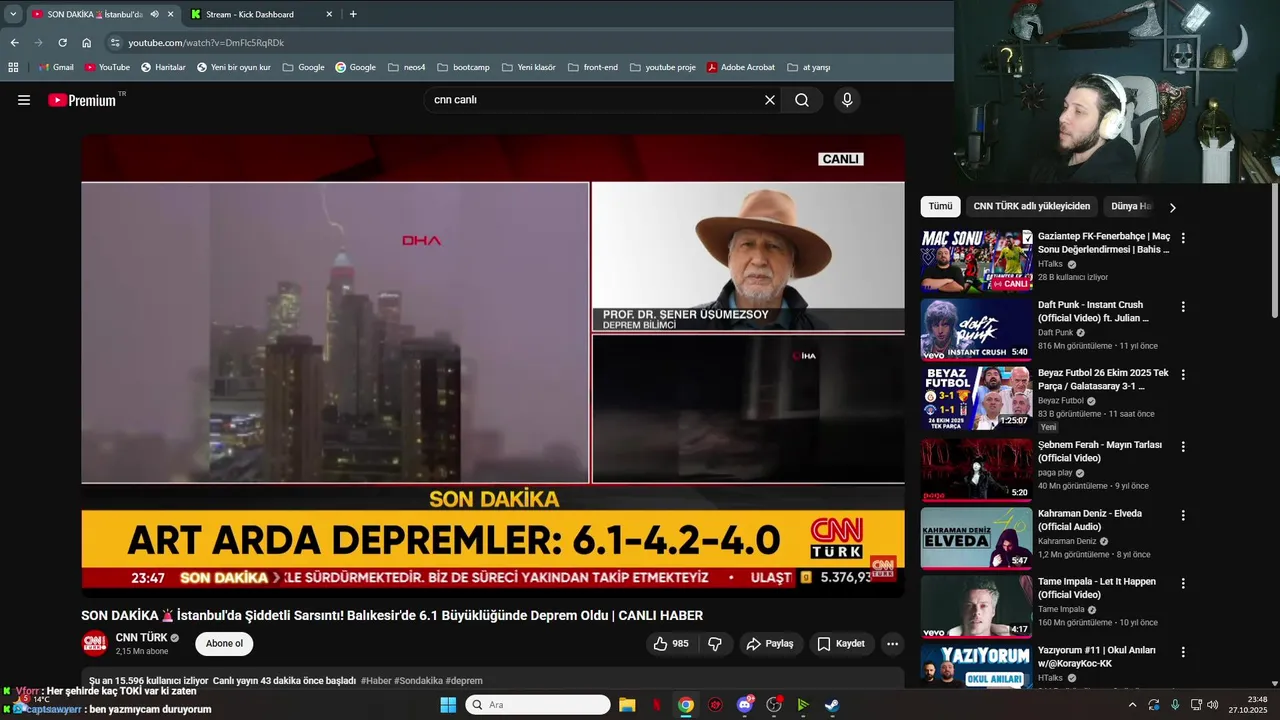Screen dimensions: 1280x720
Task: Open the Adobe Acrobat bookmark
Action: tap(741, 67)
